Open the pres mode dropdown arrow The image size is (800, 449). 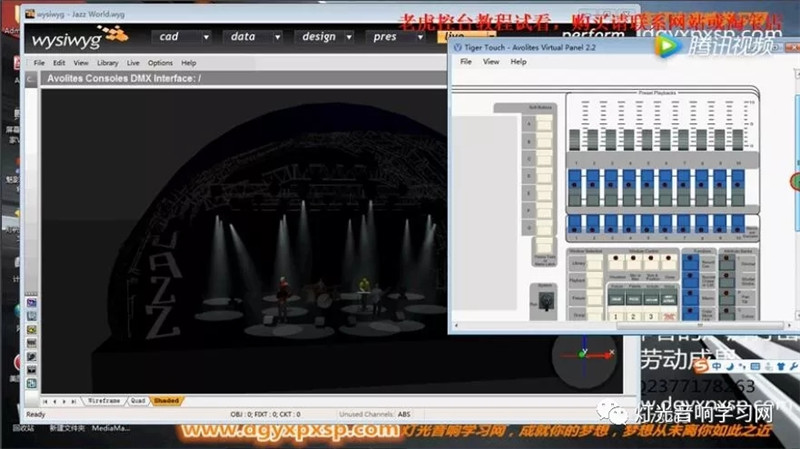pyautogui.click(x=420, y=37)
